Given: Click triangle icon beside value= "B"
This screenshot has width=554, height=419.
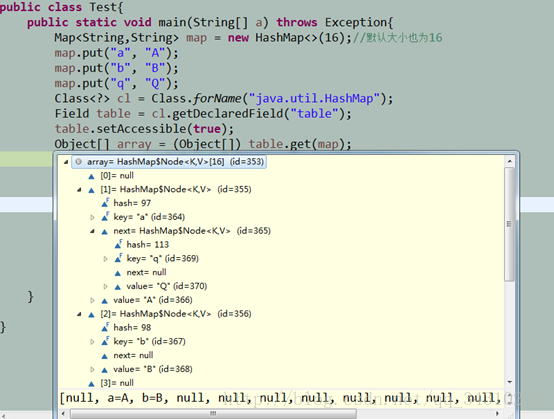Looking at the screenshot, I should click(x=105, y=370).
